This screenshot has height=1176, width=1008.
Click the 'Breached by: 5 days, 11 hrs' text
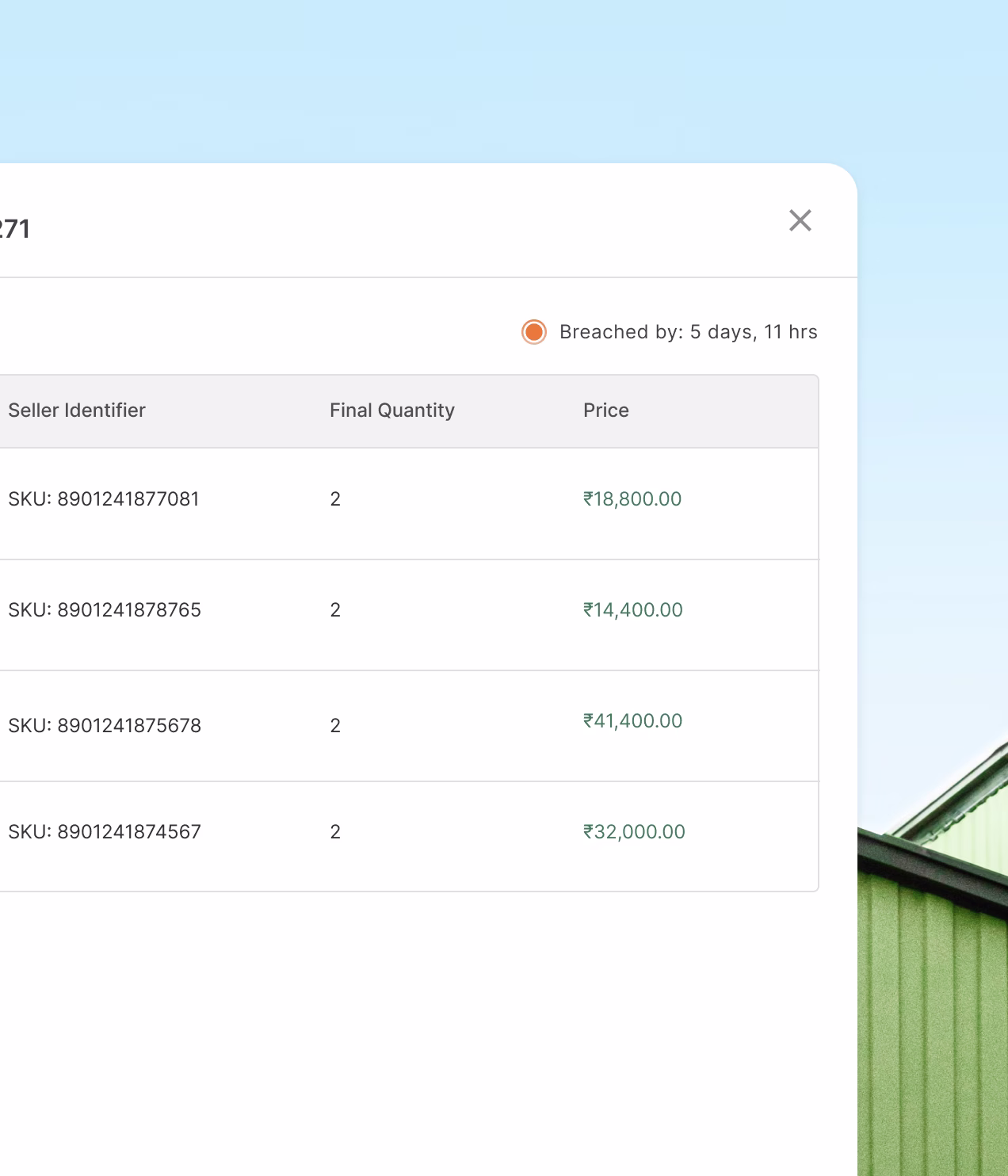[688, 332]
